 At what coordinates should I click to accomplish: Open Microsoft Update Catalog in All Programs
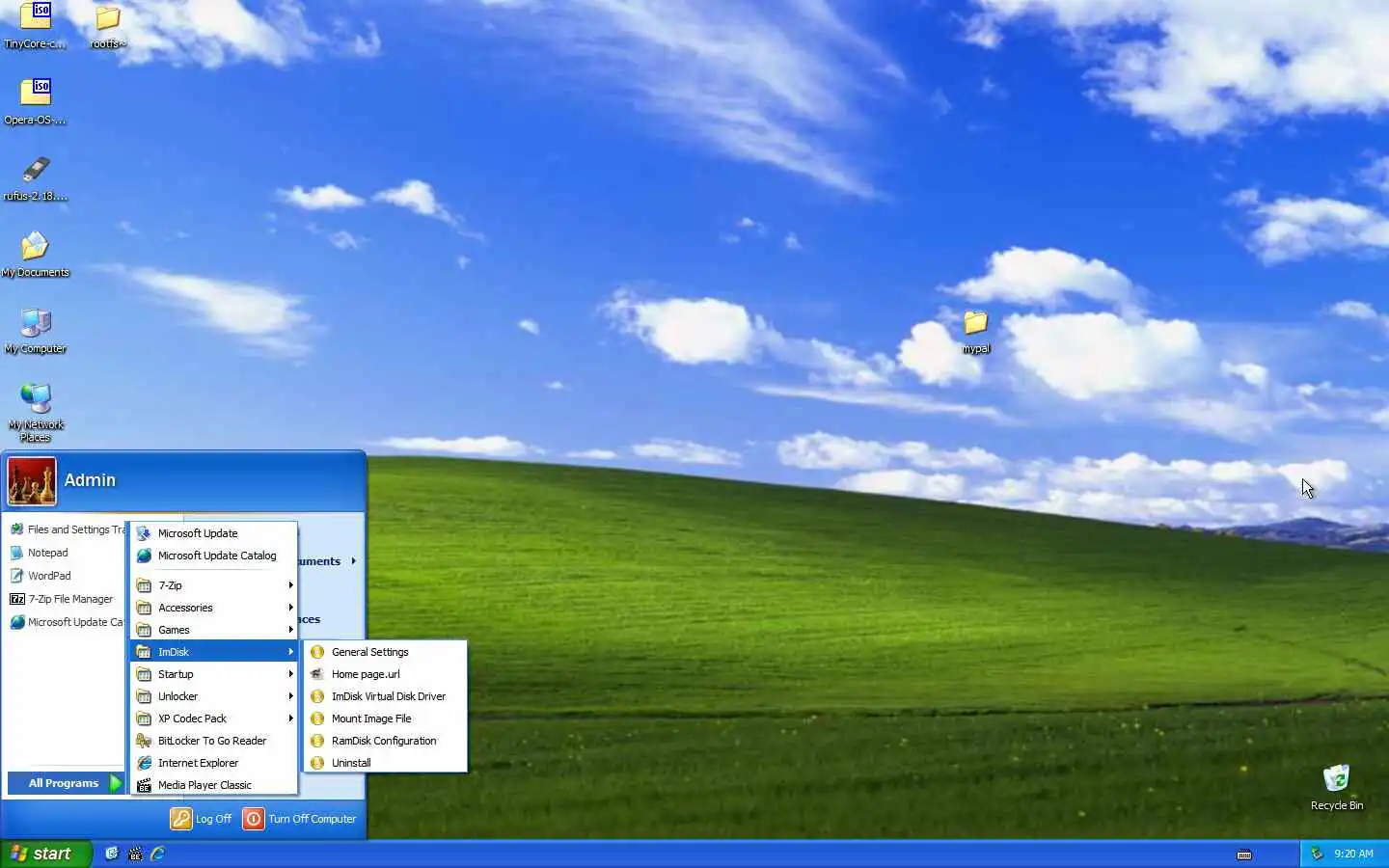214,556
